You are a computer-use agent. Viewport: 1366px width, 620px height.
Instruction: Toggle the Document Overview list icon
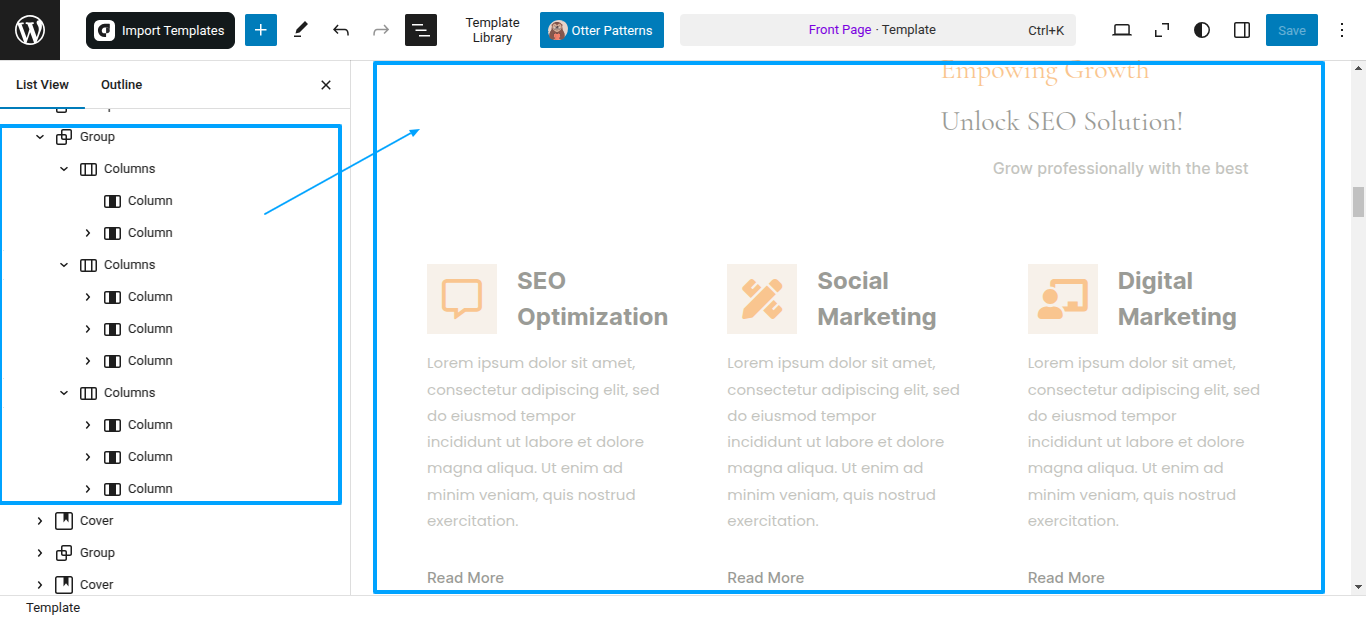[x=421, y=30]
